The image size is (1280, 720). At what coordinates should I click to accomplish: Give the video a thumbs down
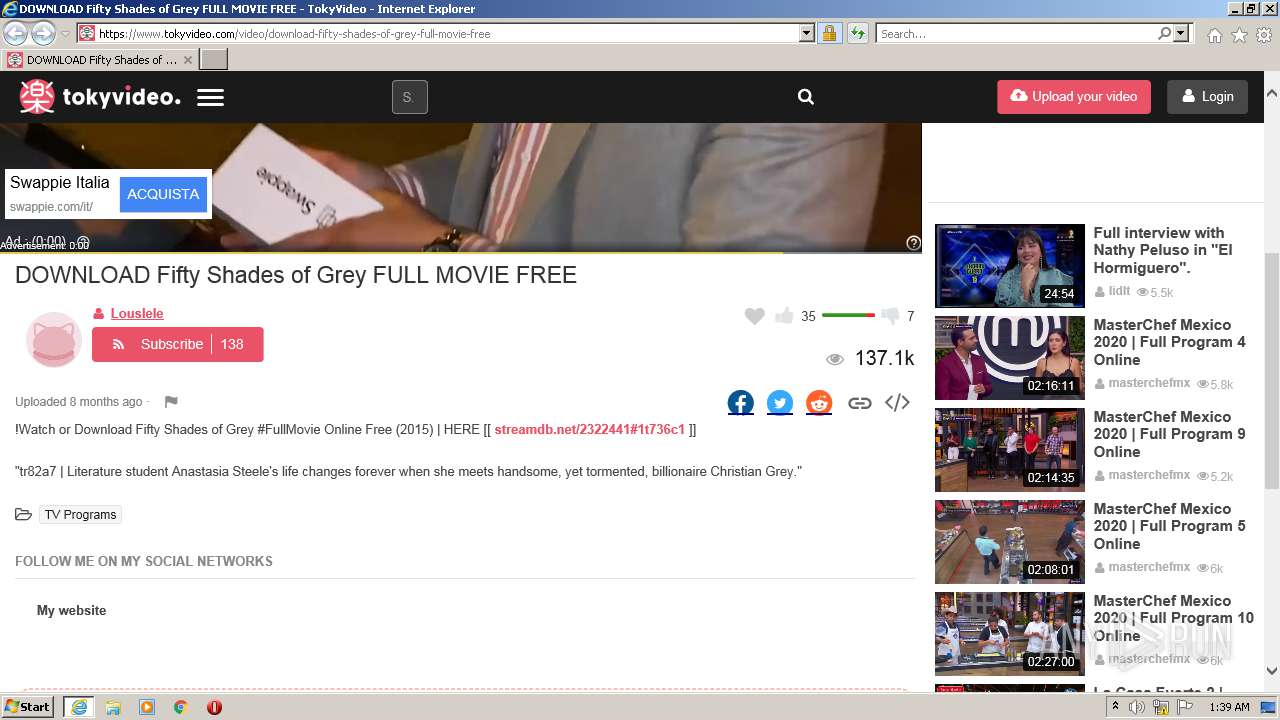(889, 316)
